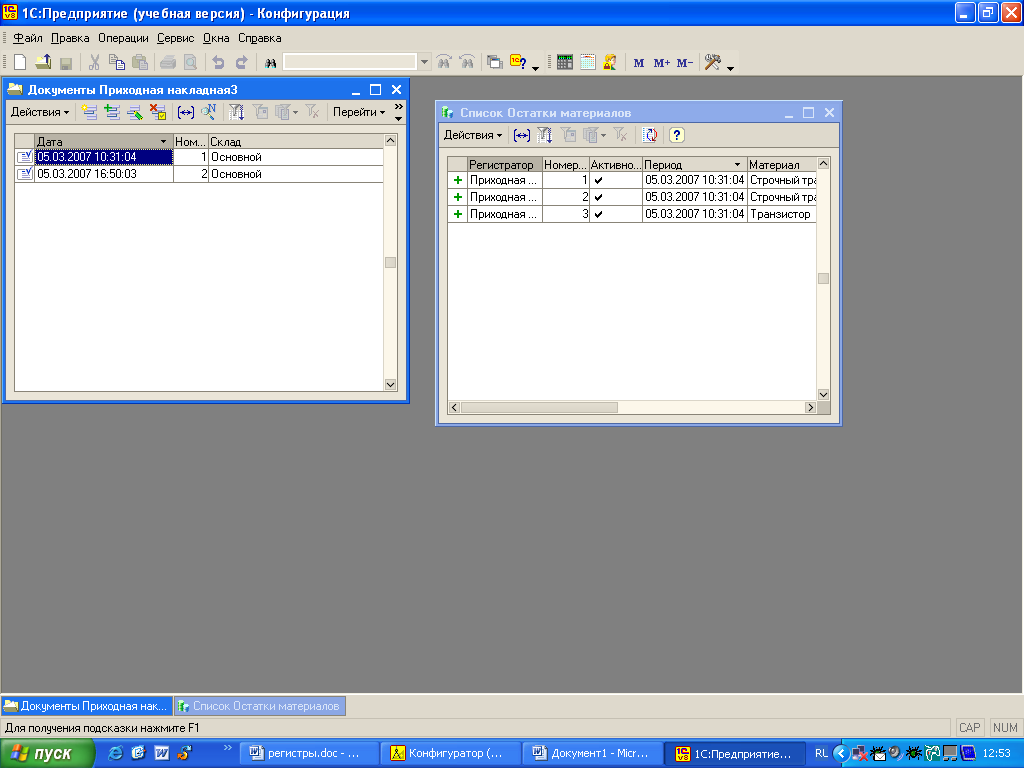Click the Склад column header
The image size is (1024, 768).
296,142
